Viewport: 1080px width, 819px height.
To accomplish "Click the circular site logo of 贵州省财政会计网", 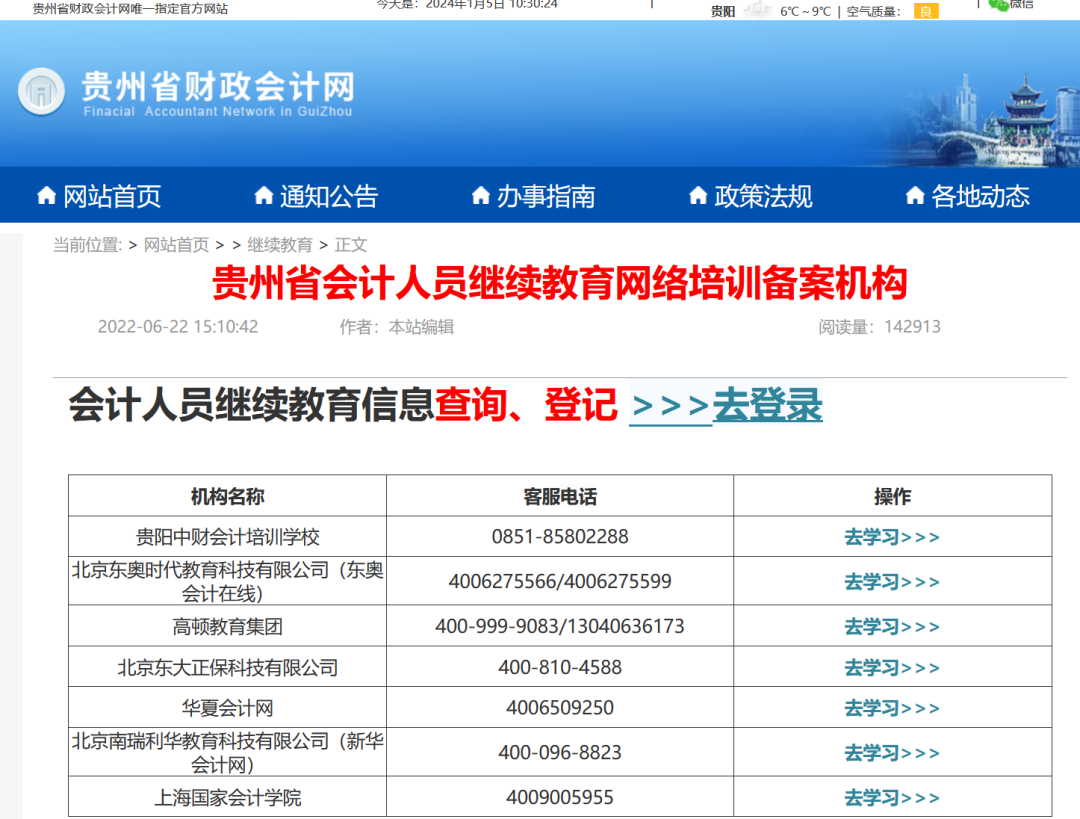I will [x=40, y=91].
